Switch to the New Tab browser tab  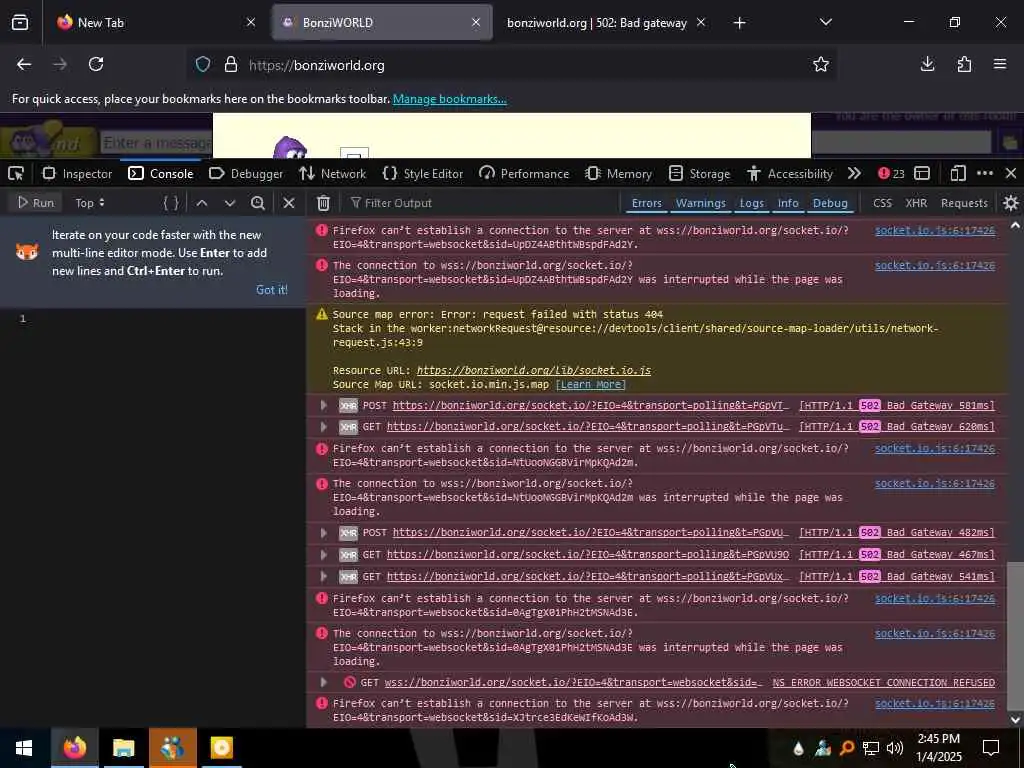coord(155,23)
